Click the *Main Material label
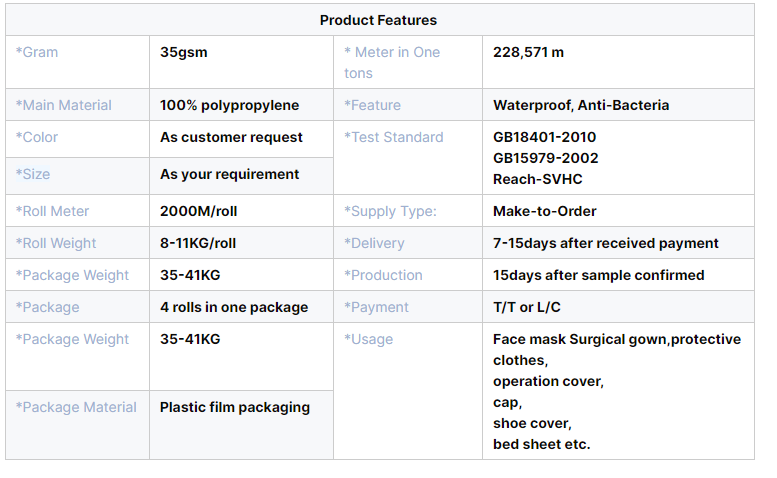This screenshot has width=777, height=478. (x=64, y=105)
